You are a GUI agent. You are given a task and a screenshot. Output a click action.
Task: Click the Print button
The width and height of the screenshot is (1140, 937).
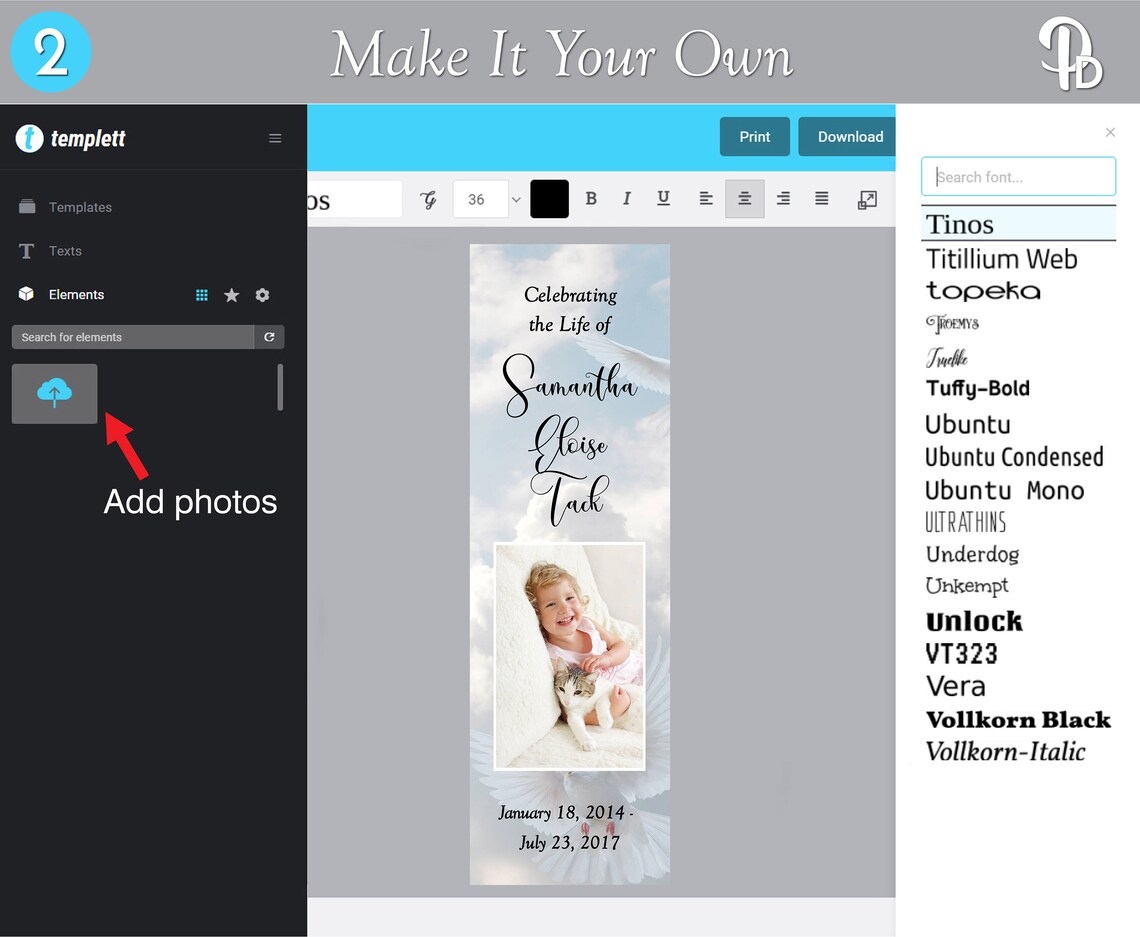point(755,136)
